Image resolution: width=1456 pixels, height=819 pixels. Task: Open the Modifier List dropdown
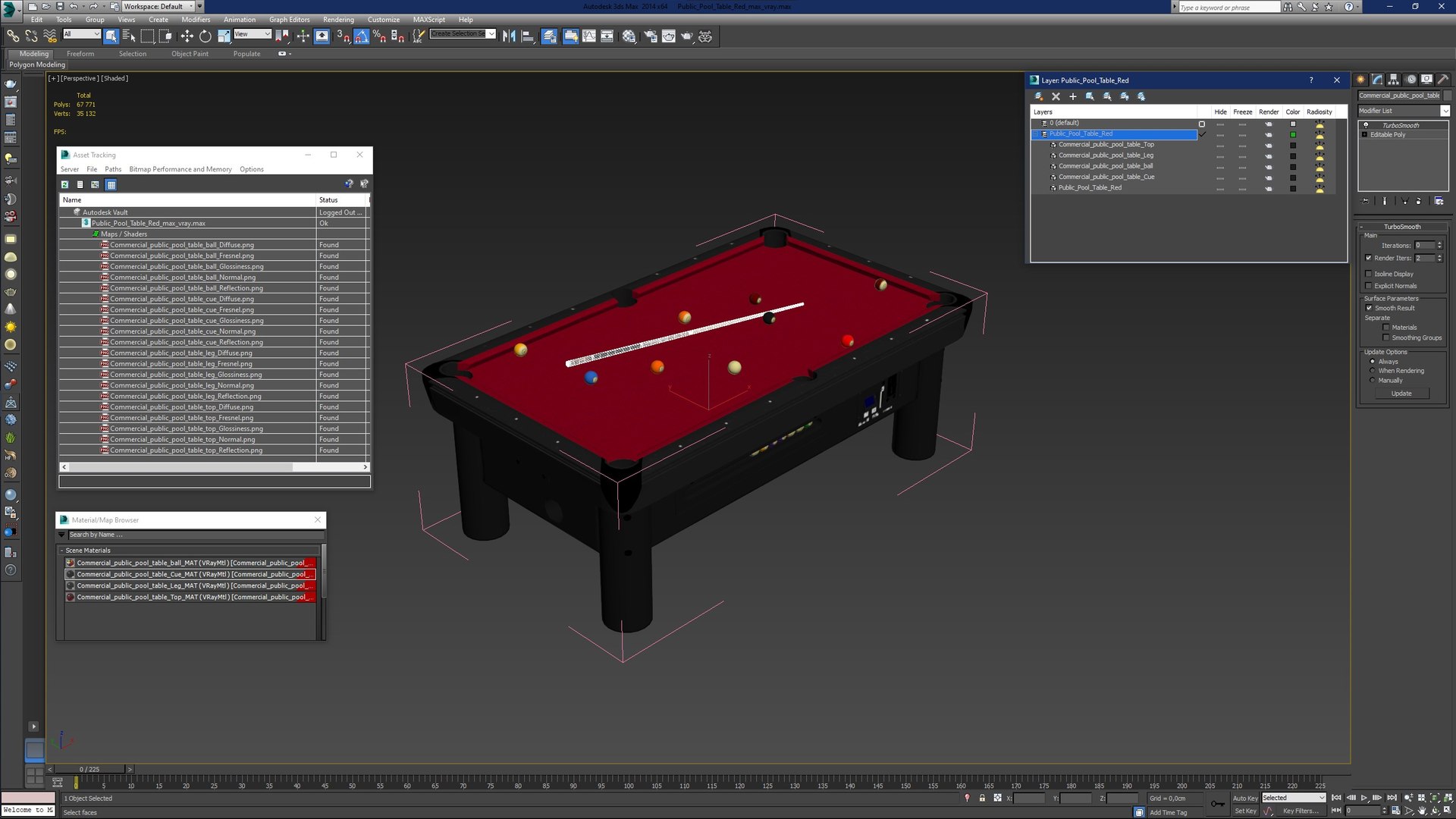pyautogui.click(x=1445, y=111)
